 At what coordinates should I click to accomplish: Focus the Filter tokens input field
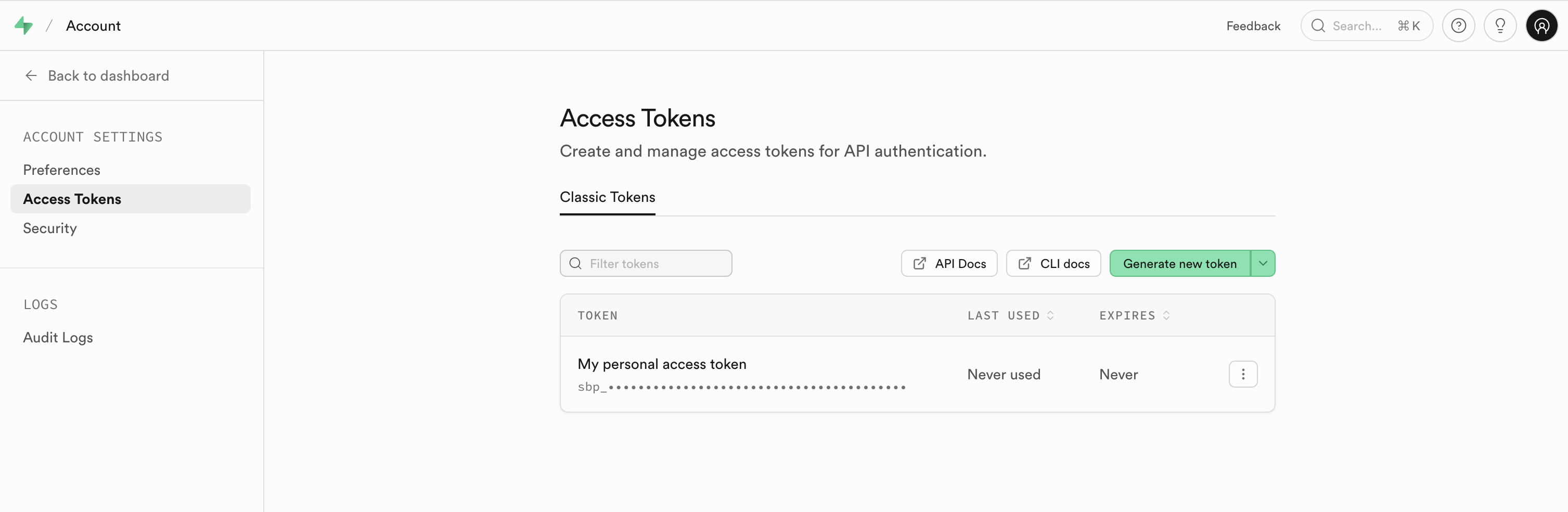tap(654, 264)
